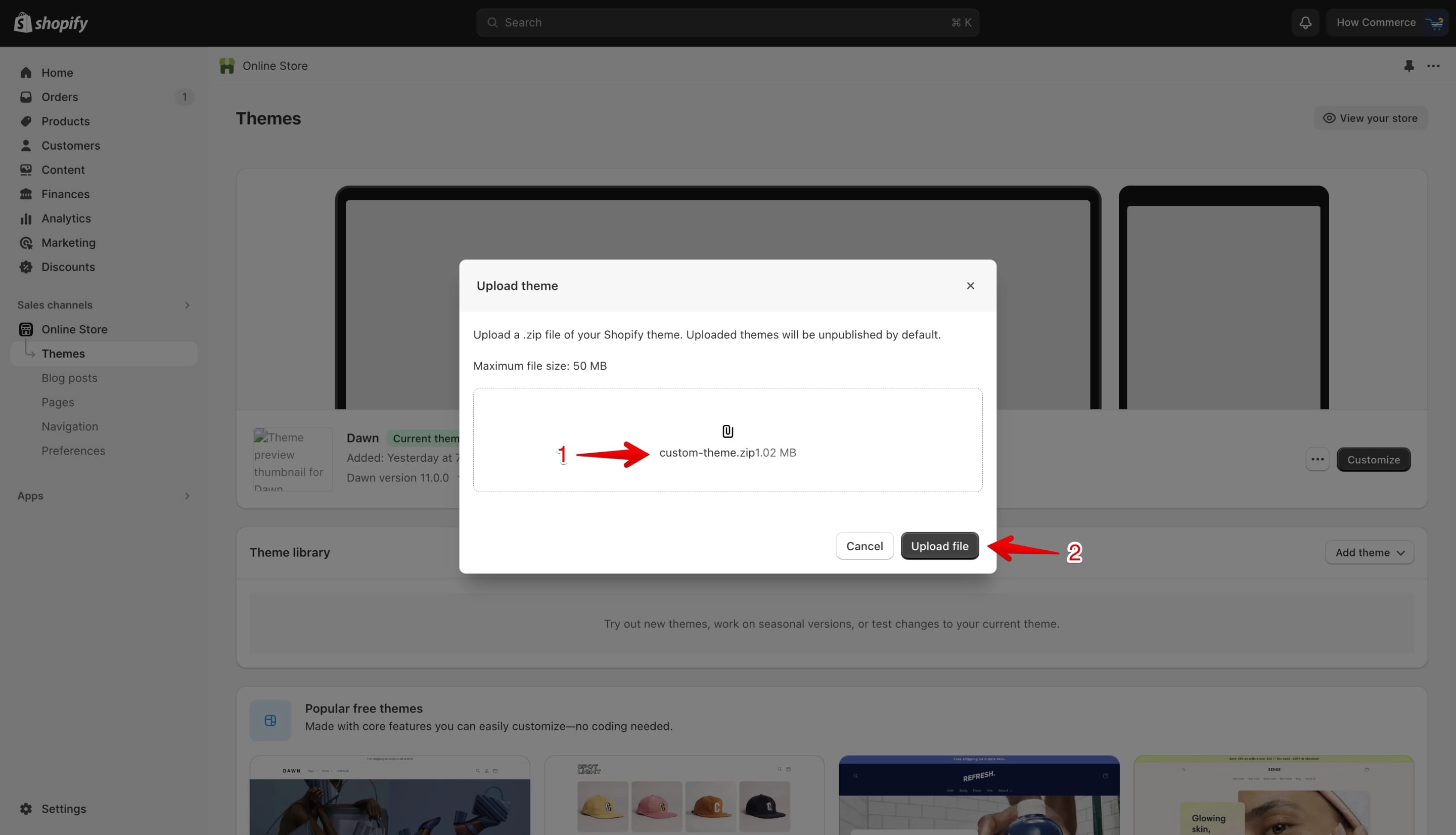Click the Home icon in the sidebar
1456x835 pixels.
[26, 73]
